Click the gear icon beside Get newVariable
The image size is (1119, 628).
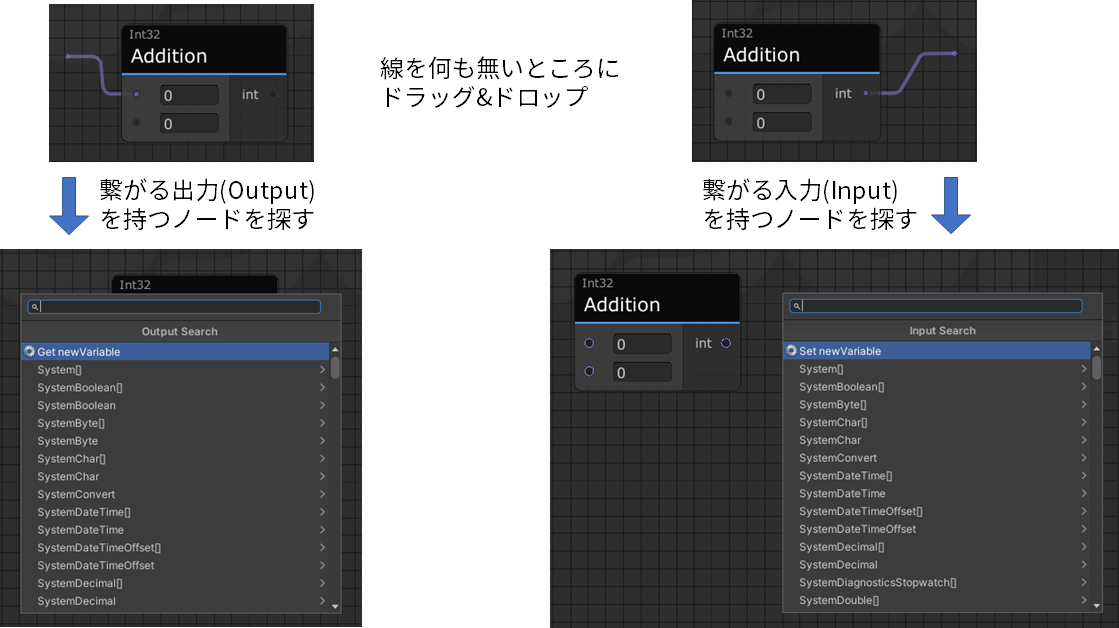[27, 351]
